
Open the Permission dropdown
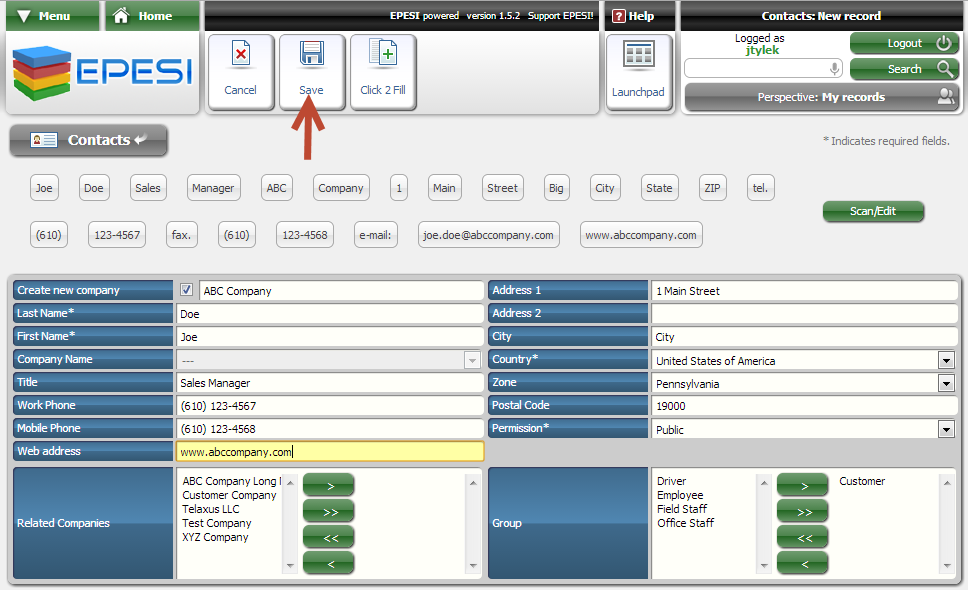[x=946, y=430]
